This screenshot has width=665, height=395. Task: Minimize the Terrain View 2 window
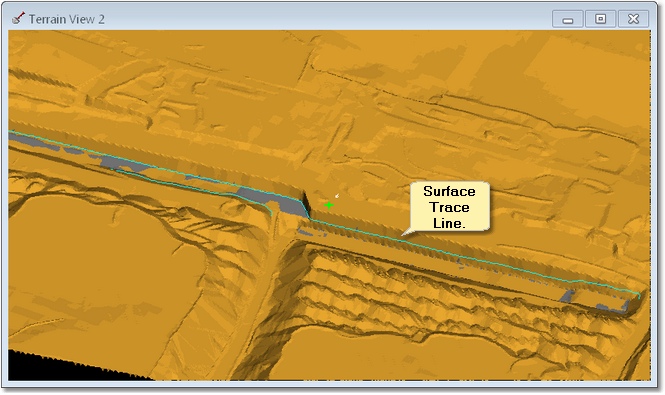[568, 20]
